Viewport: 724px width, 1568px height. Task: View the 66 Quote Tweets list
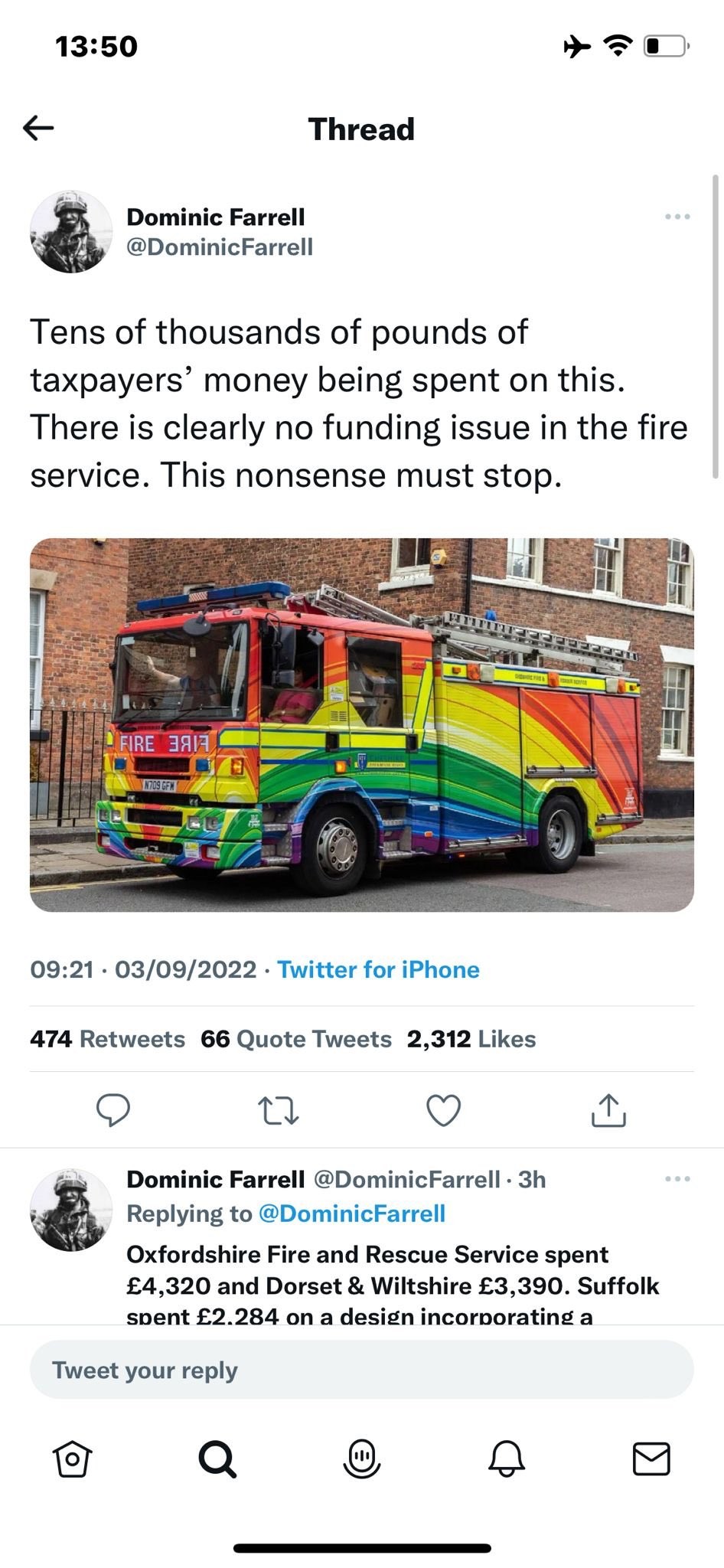295,1039
